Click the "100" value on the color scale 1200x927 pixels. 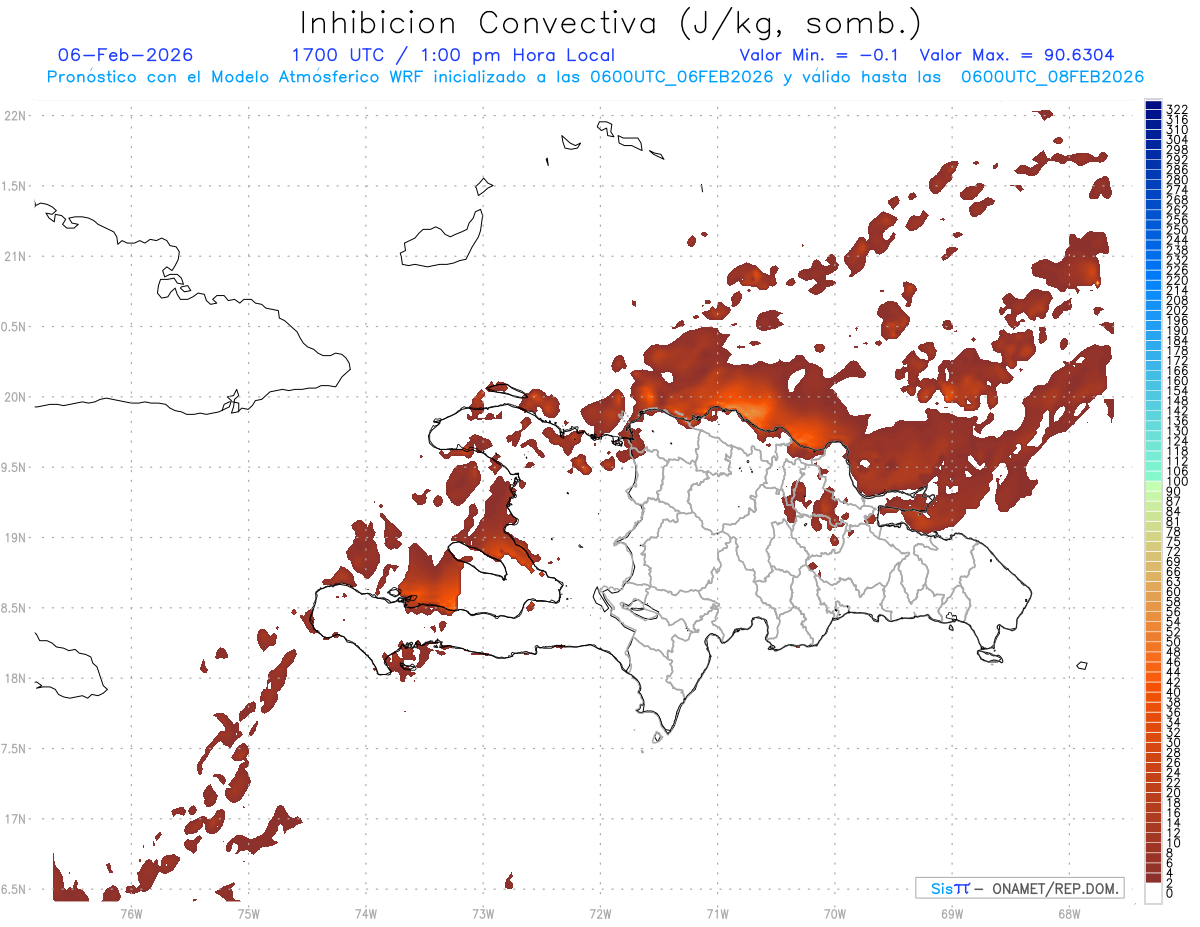pyautogui.click(x=1177, y=482)
